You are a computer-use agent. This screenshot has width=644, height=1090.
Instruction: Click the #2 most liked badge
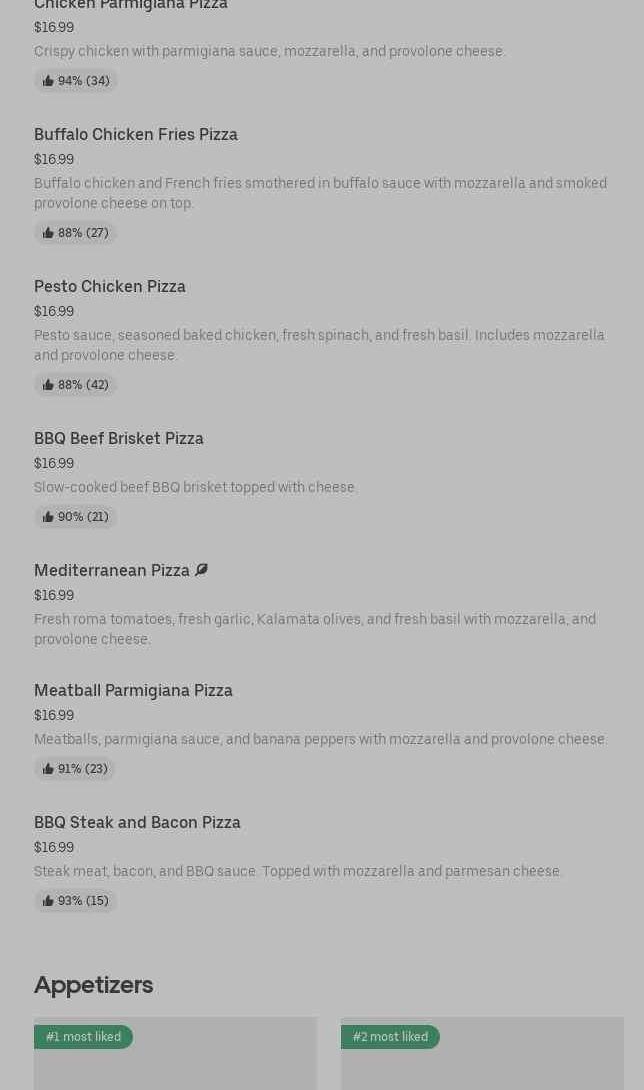pyautogui.click(x=390, y=1037)
